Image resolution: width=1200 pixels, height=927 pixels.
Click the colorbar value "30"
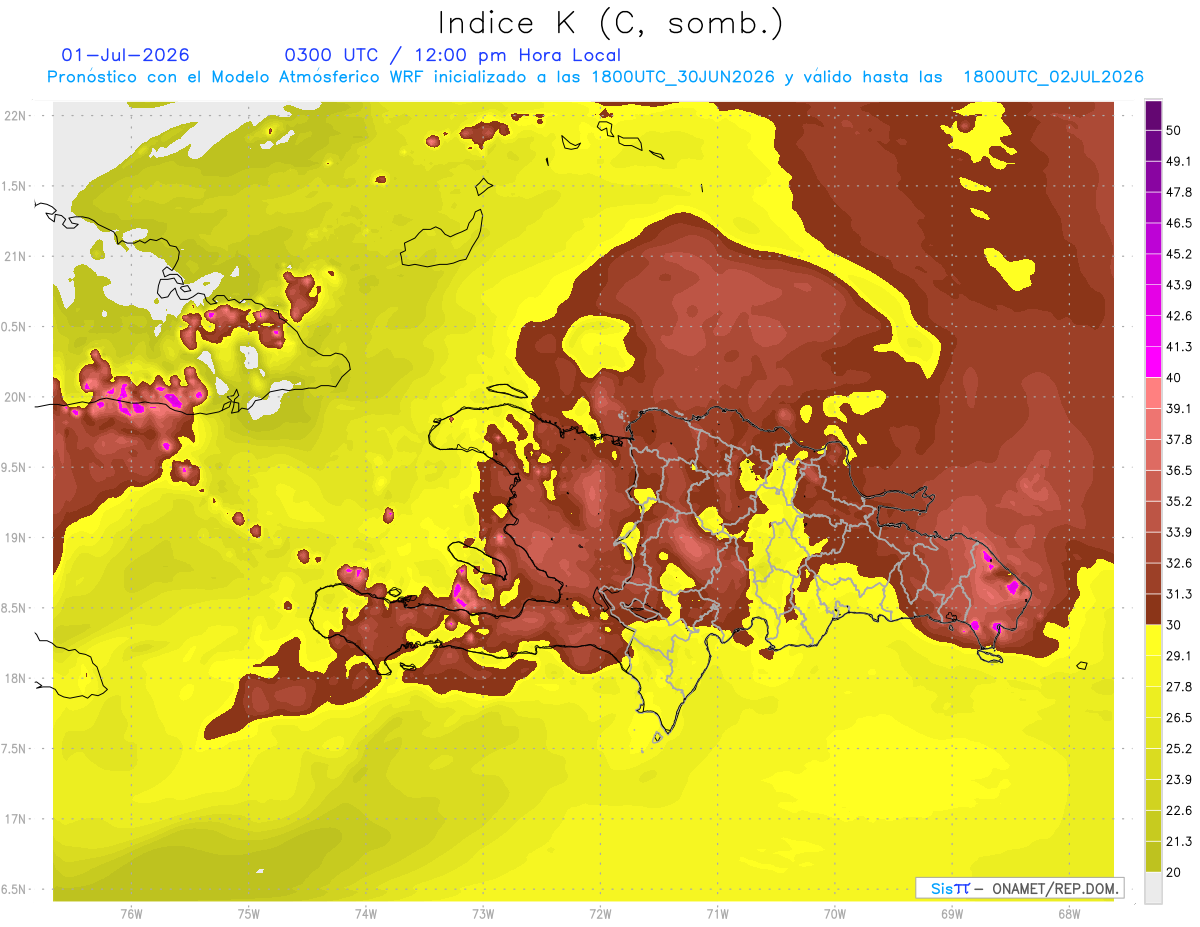pyautogui.click(x=1174, y=625)
